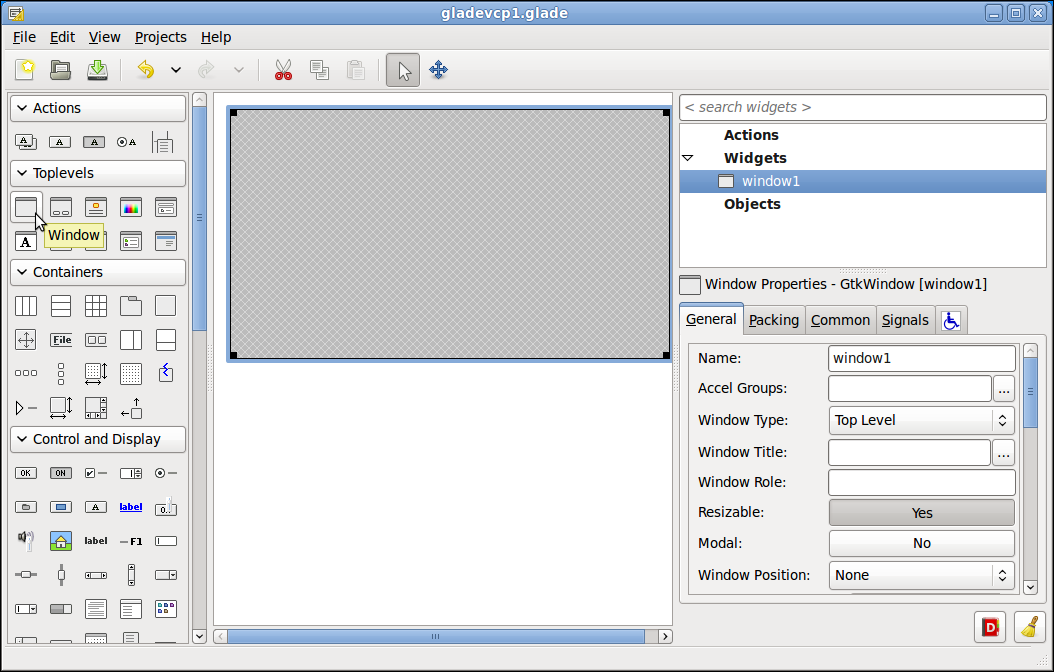Insert an About Dialog toplevel
Screen dimensions: 1054x672
point(96,207)
